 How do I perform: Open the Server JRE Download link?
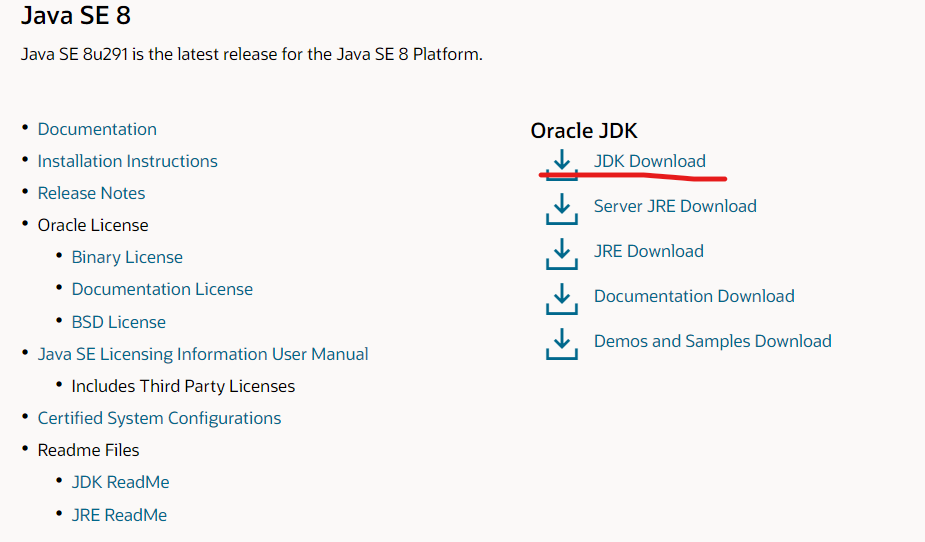(675, 206)
